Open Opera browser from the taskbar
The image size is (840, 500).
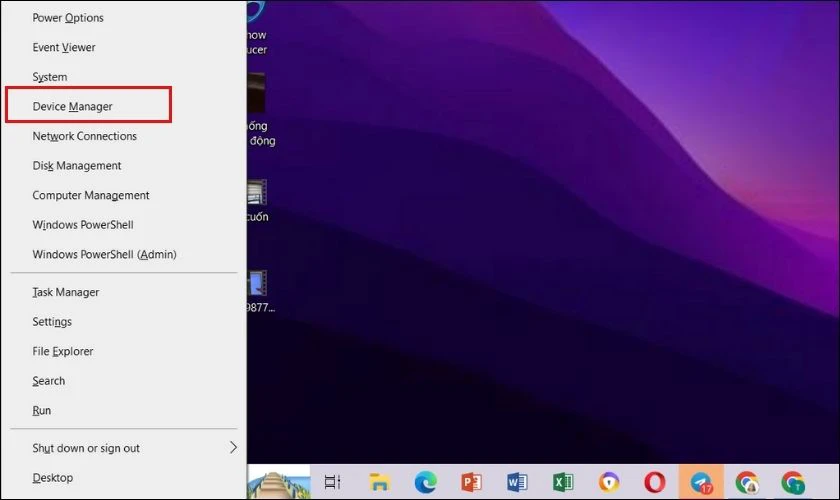pos(655,482)
